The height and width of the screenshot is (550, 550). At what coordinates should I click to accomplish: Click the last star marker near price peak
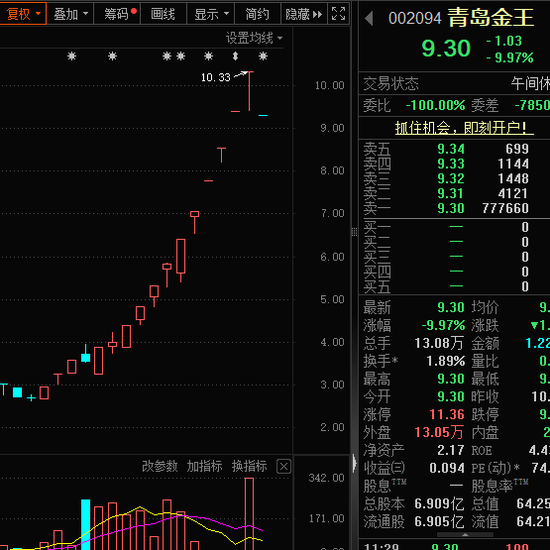263,56
